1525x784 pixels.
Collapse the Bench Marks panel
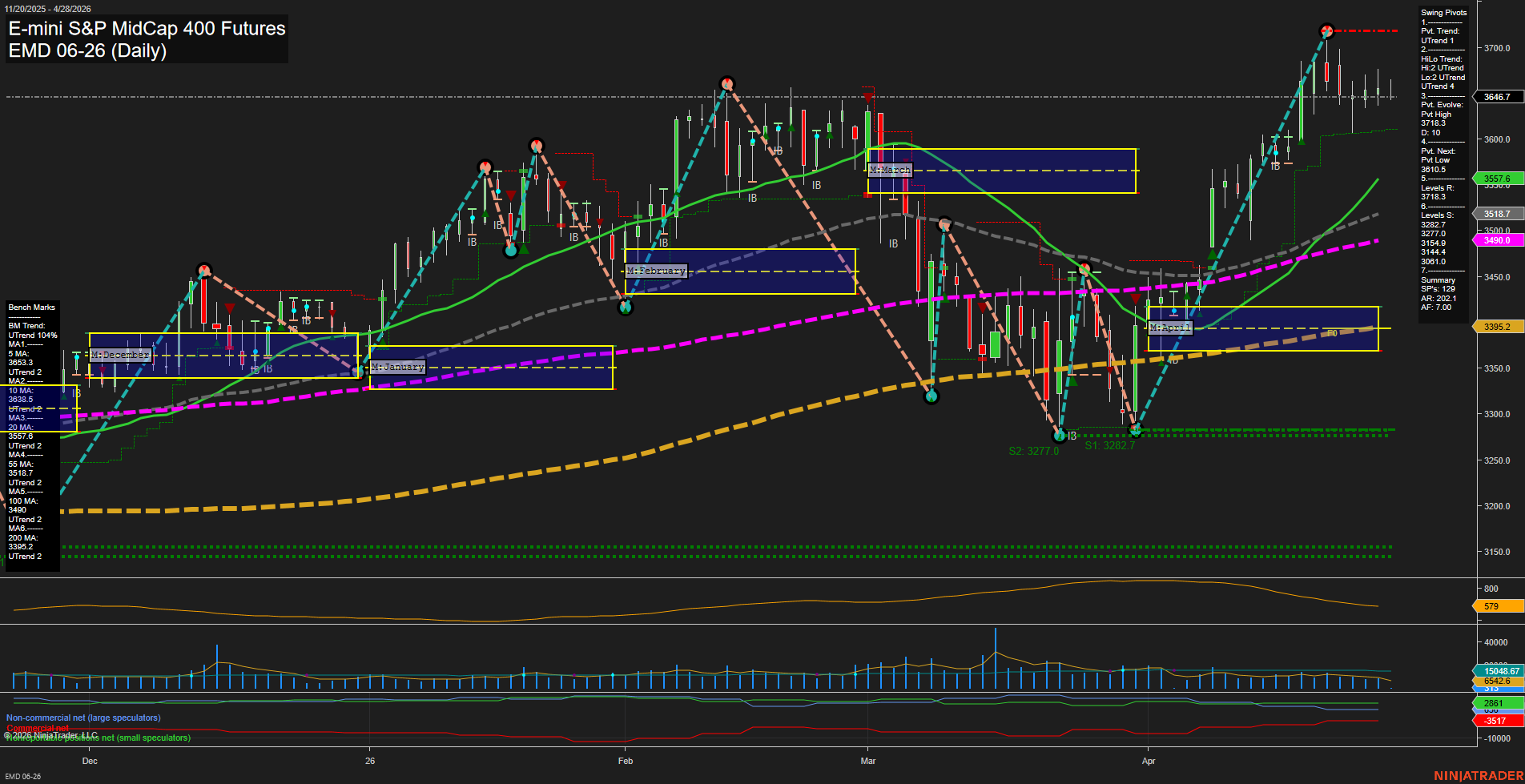click(x=30, y=307)
